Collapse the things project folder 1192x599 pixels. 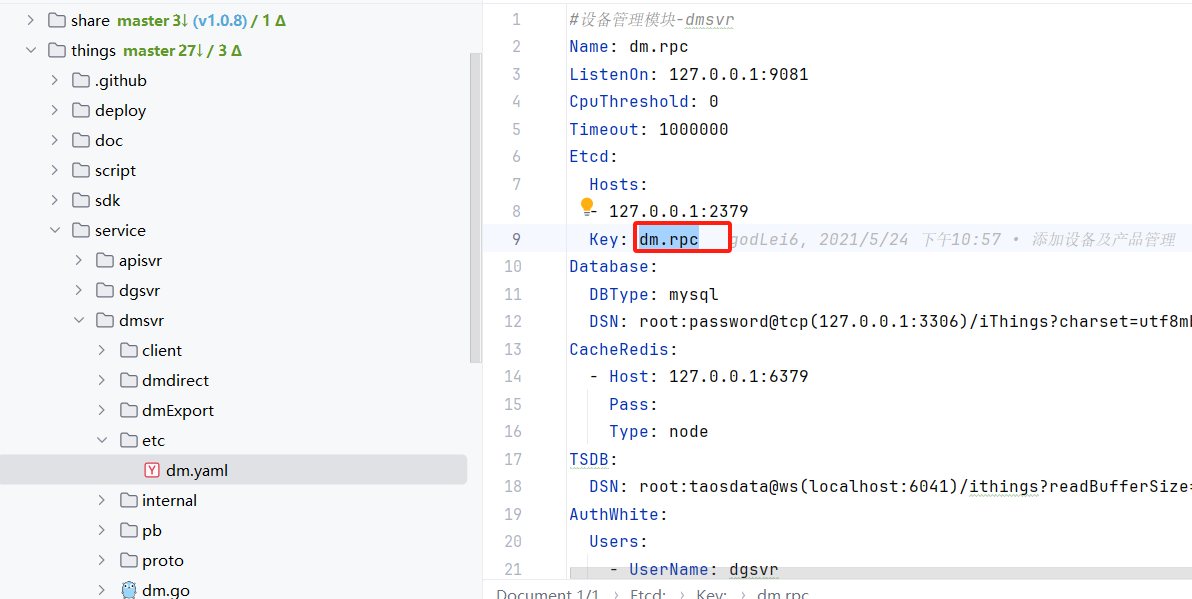pyautogui.click(x=31, y=50)
